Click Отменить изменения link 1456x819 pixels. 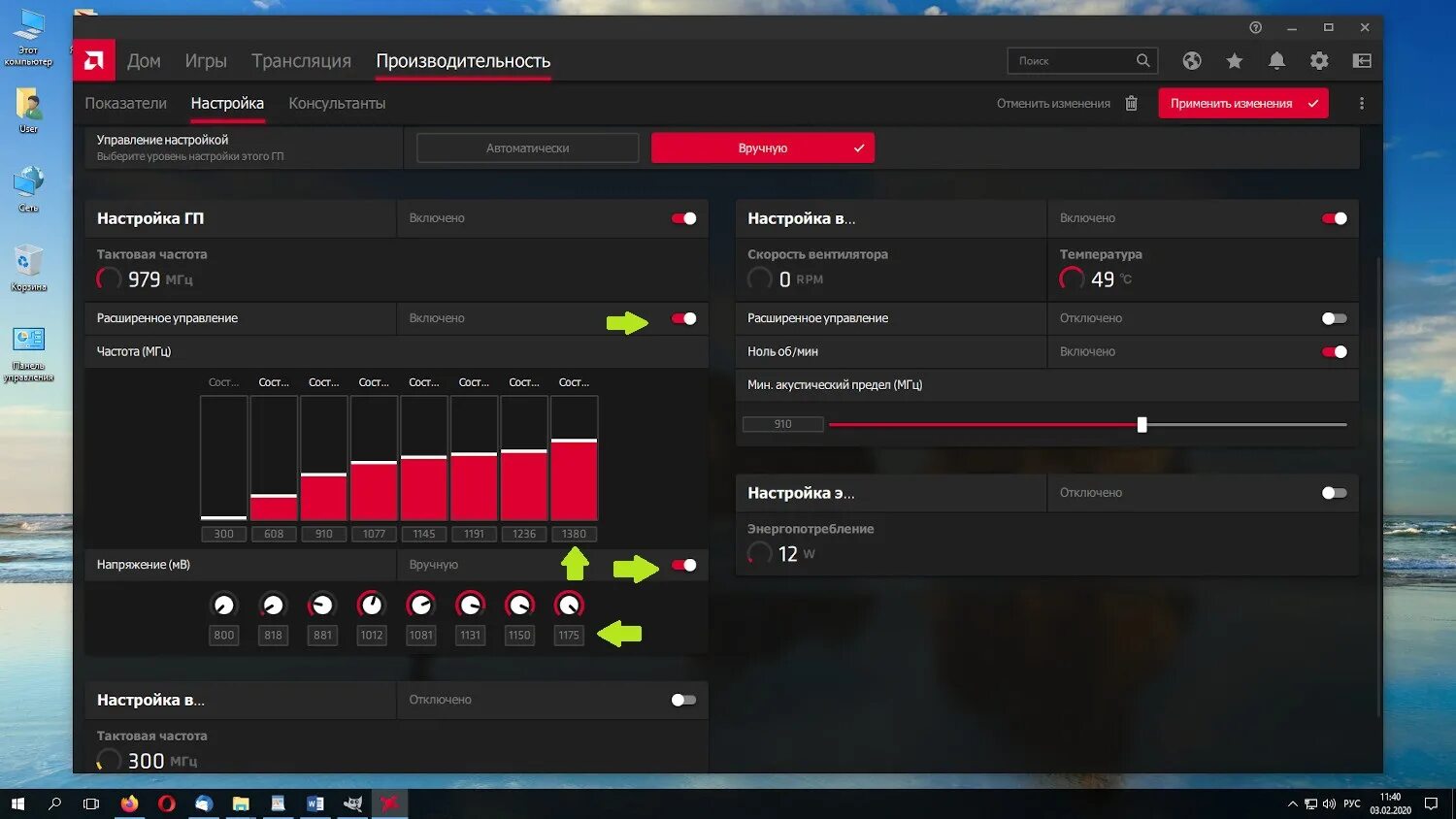click(x=1053, y=103)
